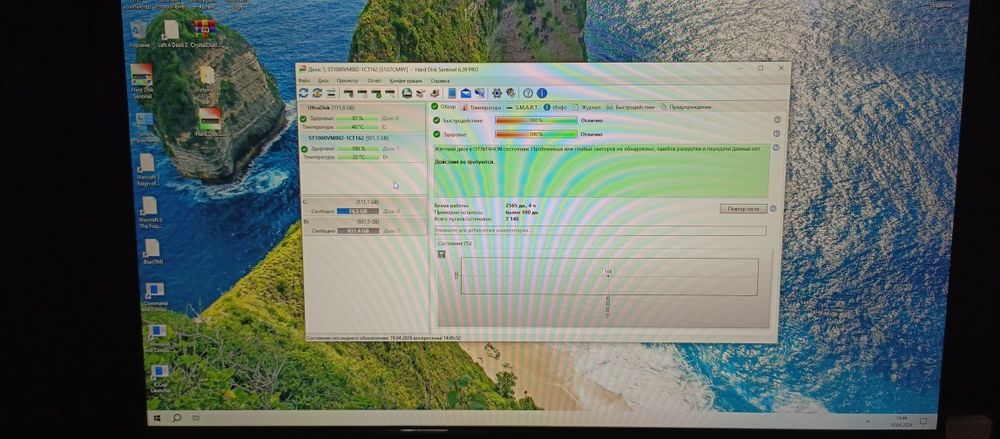Open taskbar search magnifier
Image resolution: width=1000 pixels, height=439 pixels.
pos(177,417)
